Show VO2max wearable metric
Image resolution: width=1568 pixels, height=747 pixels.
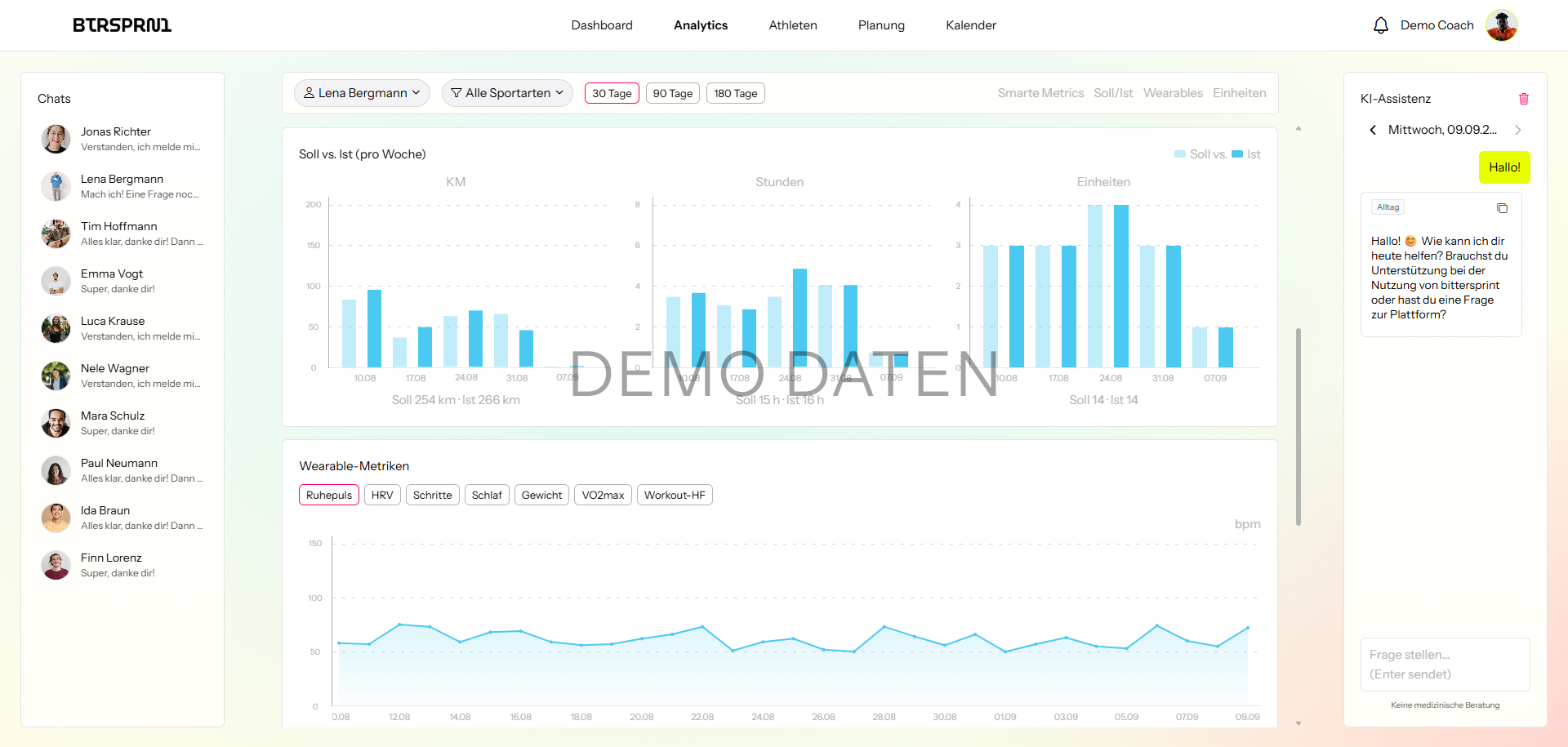[603, 495]
